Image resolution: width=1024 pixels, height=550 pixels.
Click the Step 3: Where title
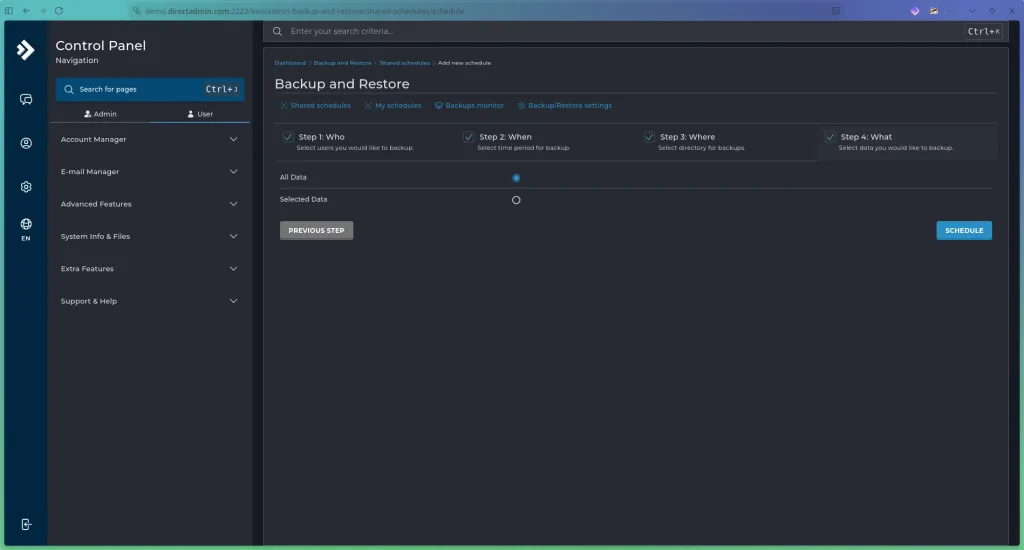[688, 137]
